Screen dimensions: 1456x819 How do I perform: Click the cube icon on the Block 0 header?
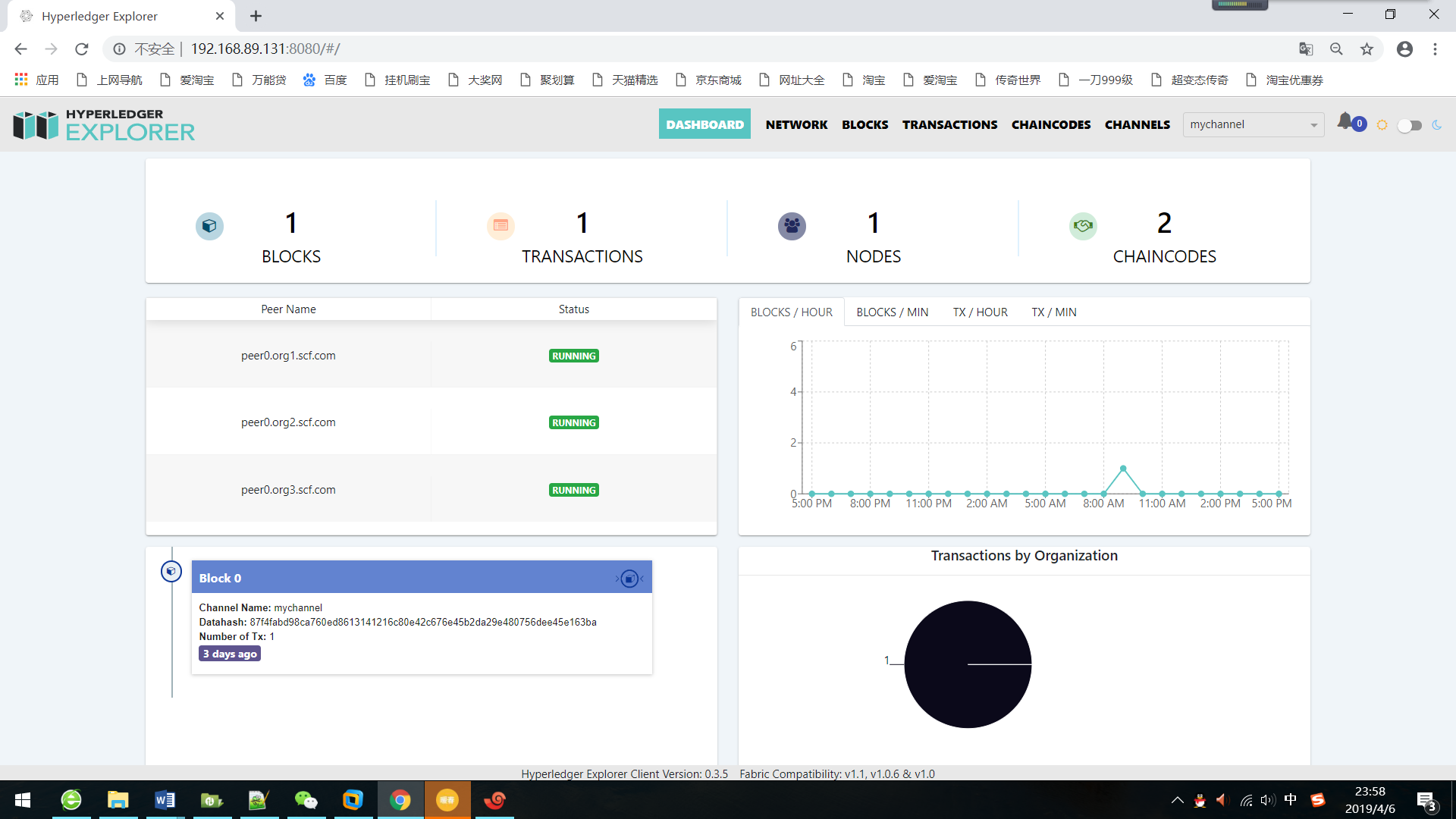[x=629, y=578]
